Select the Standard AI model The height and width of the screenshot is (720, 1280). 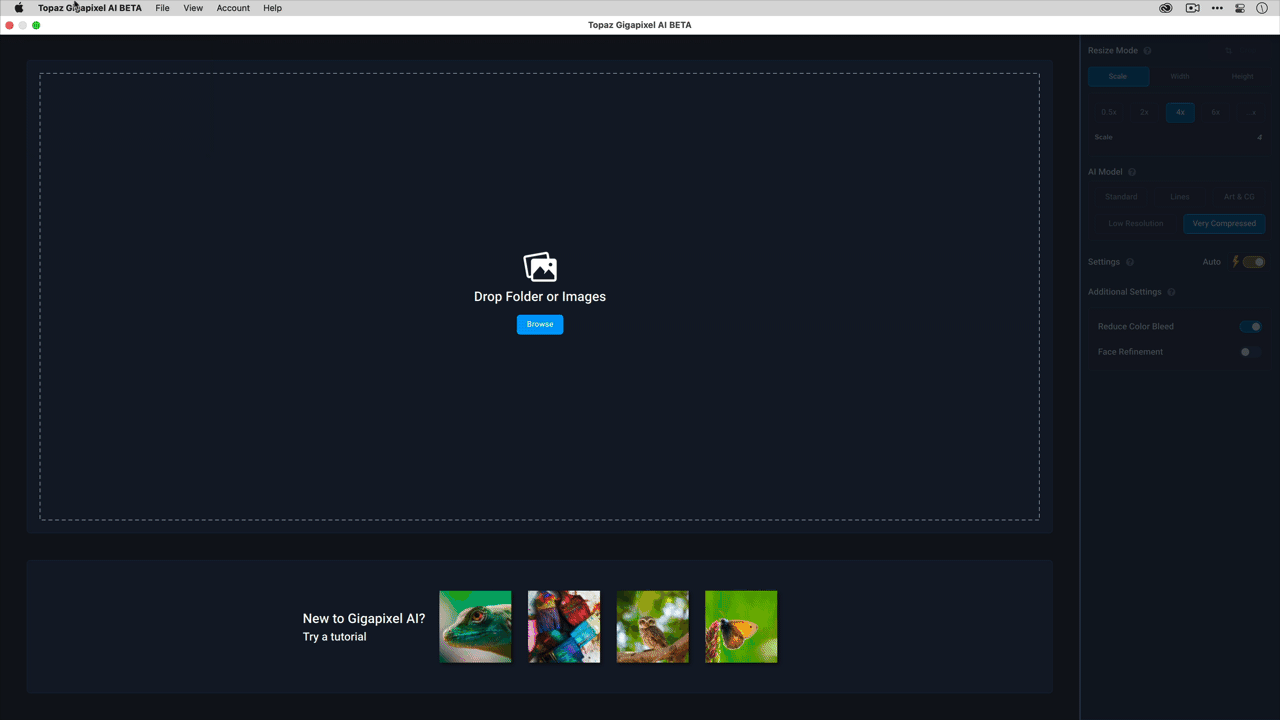click(1121, 197)
